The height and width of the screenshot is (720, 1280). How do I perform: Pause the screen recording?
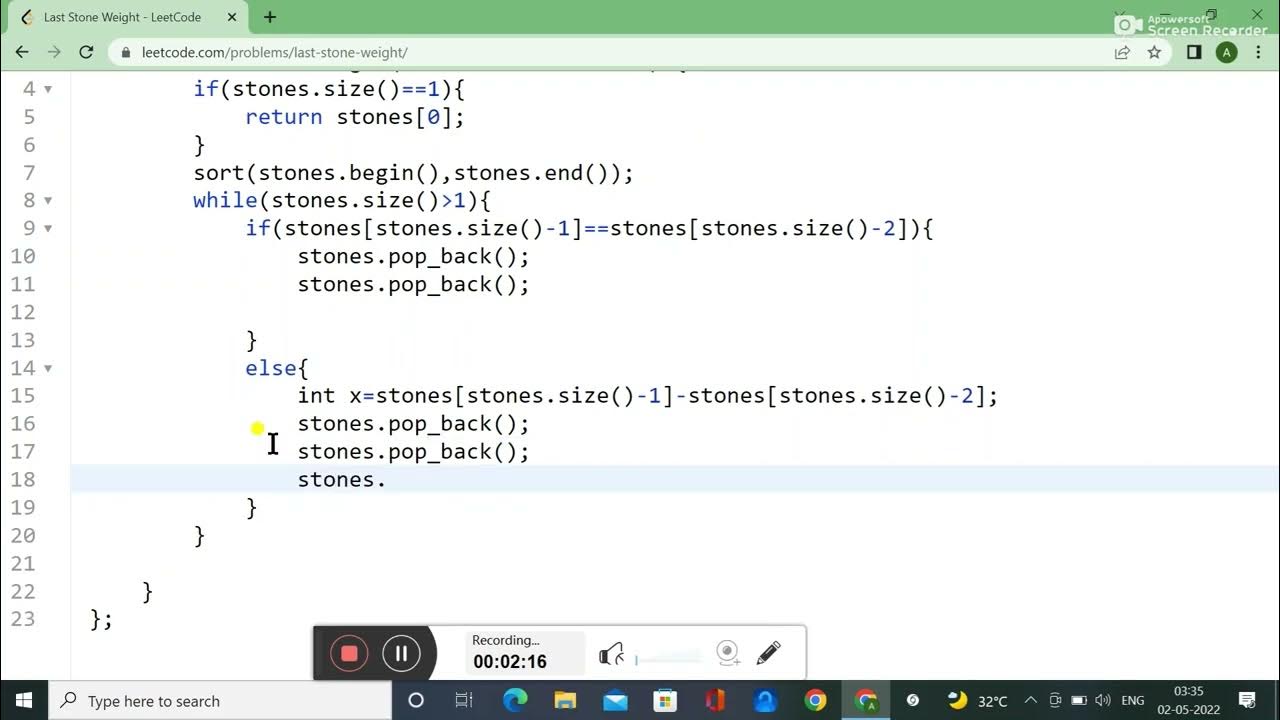tap(401, 654)
